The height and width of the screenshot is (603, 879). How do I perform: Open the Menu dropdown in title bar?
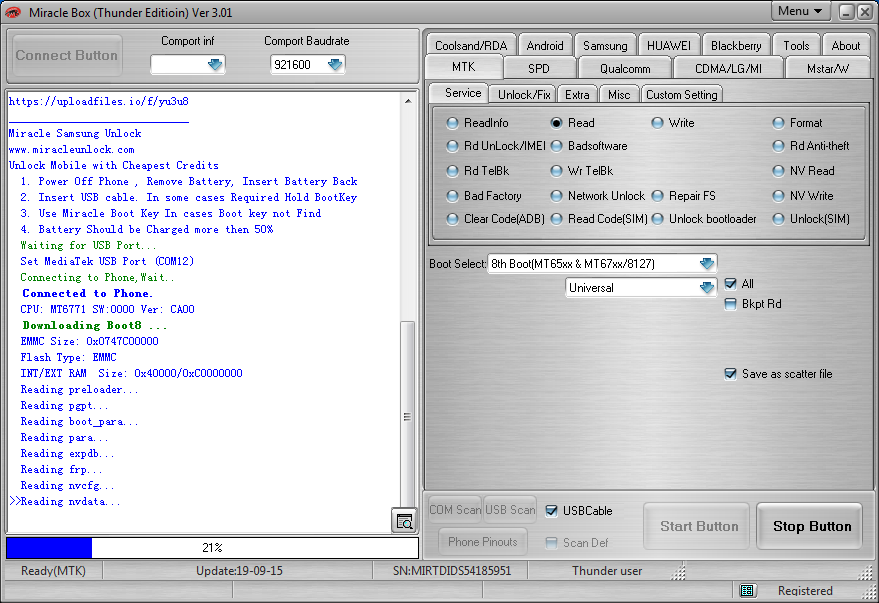click(x=800, y=11)
